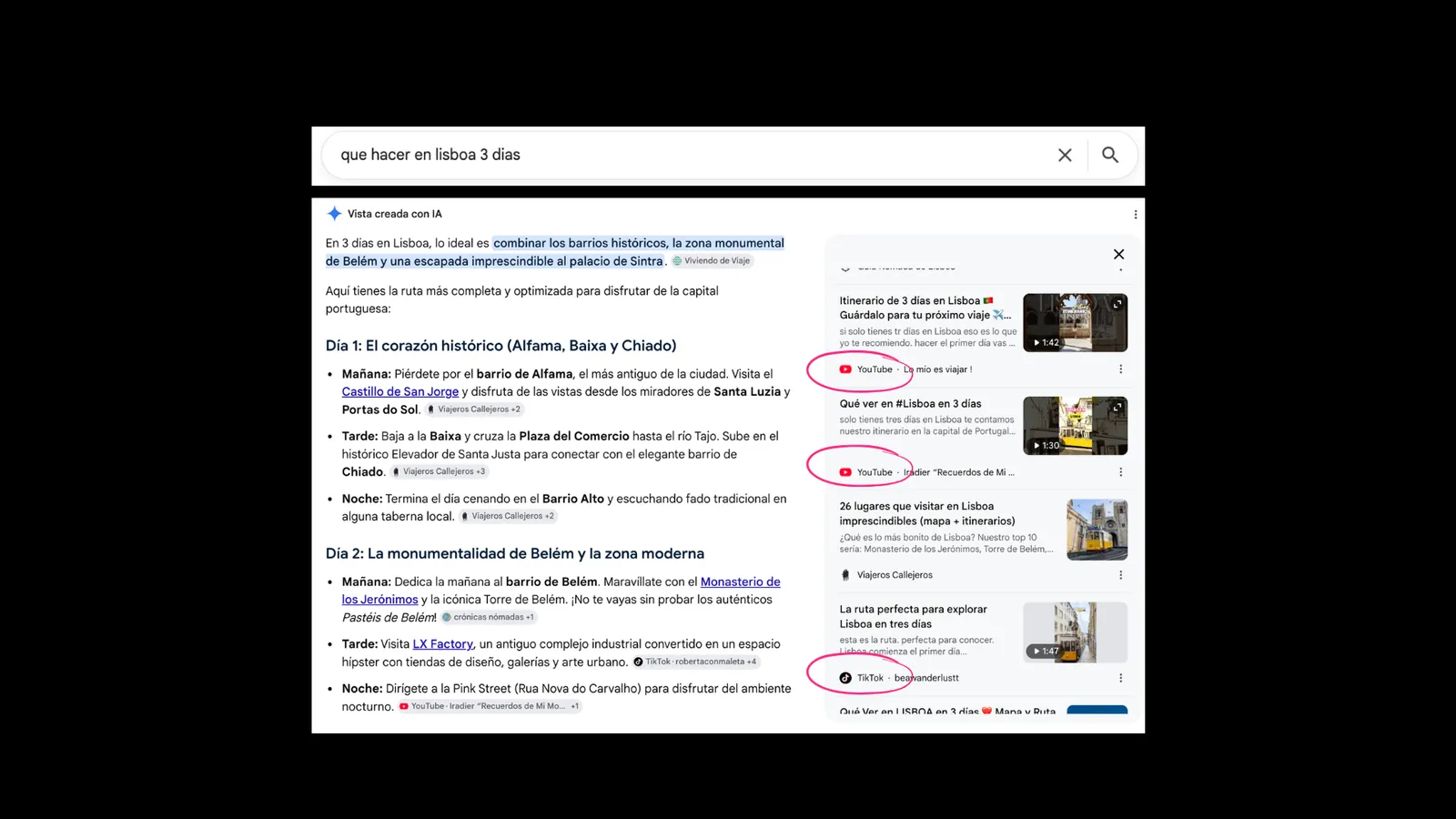Viewport: 1456px width, 819px height.
Task: Open Qué ver en #Lisboa en 3 días title
Action: pos(910,403)
